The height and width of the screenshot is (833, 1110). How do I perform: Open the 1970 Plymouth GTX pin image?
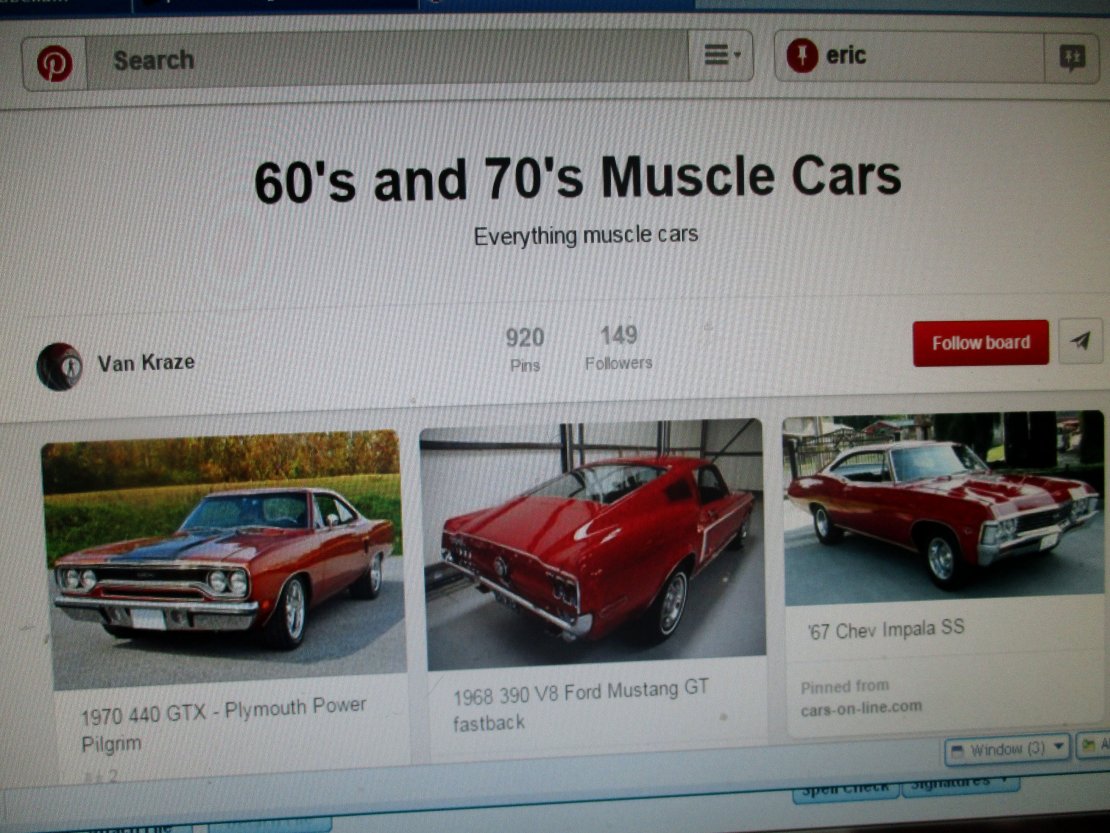[224, 558]
